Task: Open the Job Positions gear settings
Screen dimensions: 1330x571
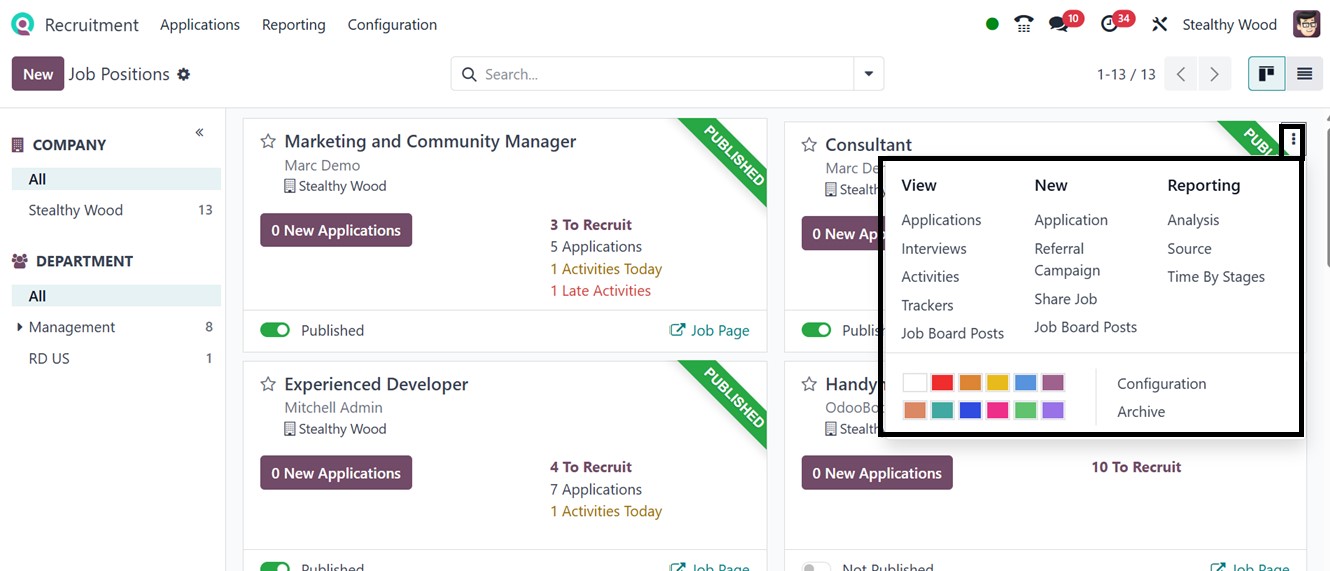Action: pos(183,74)
